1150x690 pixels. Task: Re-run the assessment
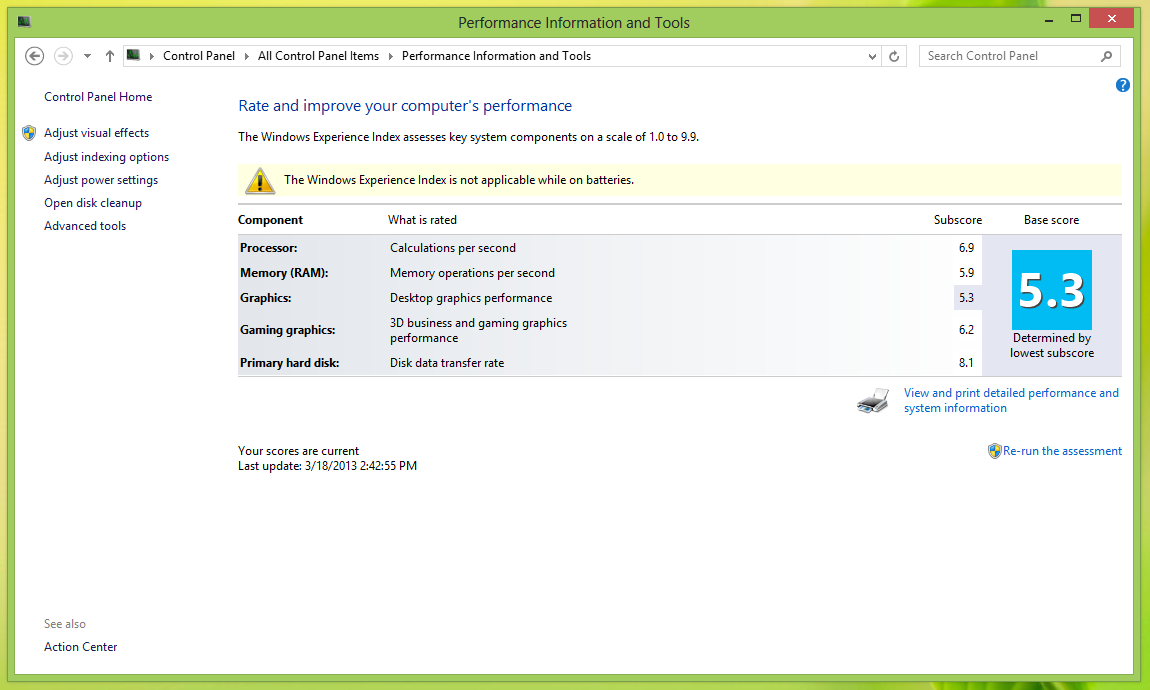click(1062, 451)
